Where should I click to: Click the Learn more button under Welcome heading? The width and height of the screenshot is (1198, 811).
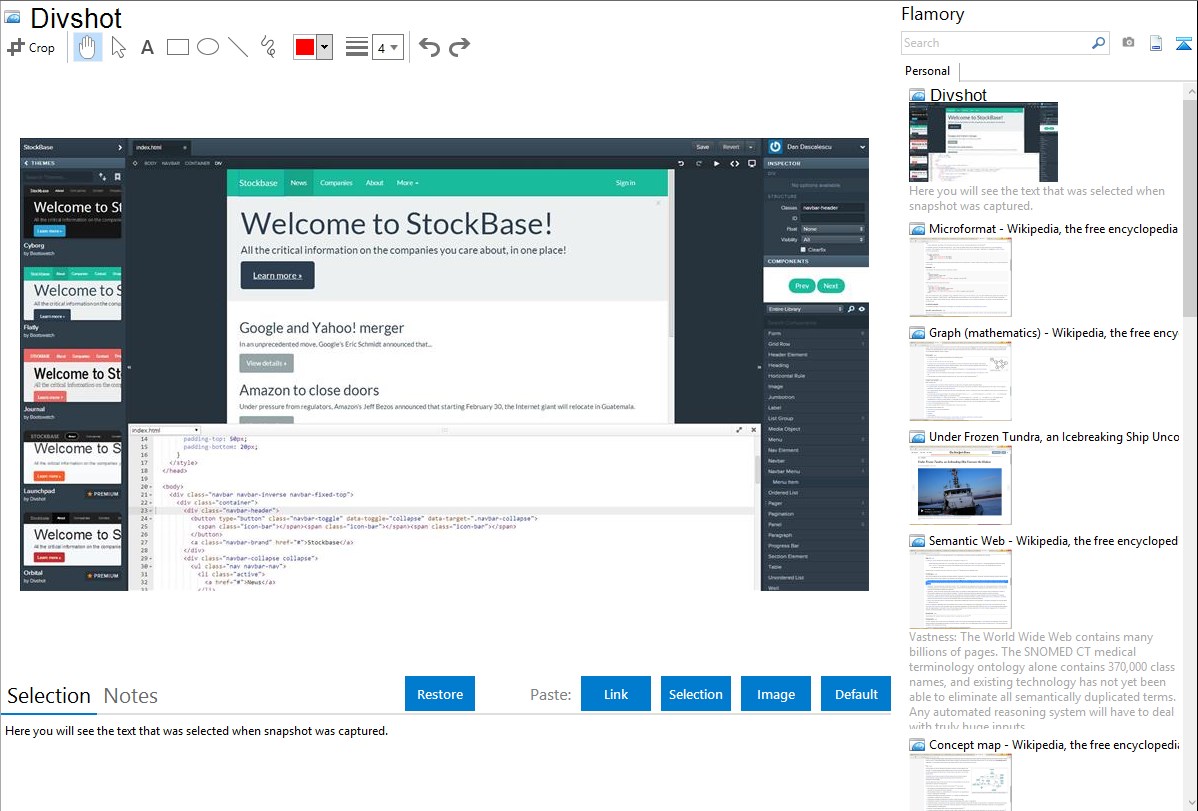[277, 275]
